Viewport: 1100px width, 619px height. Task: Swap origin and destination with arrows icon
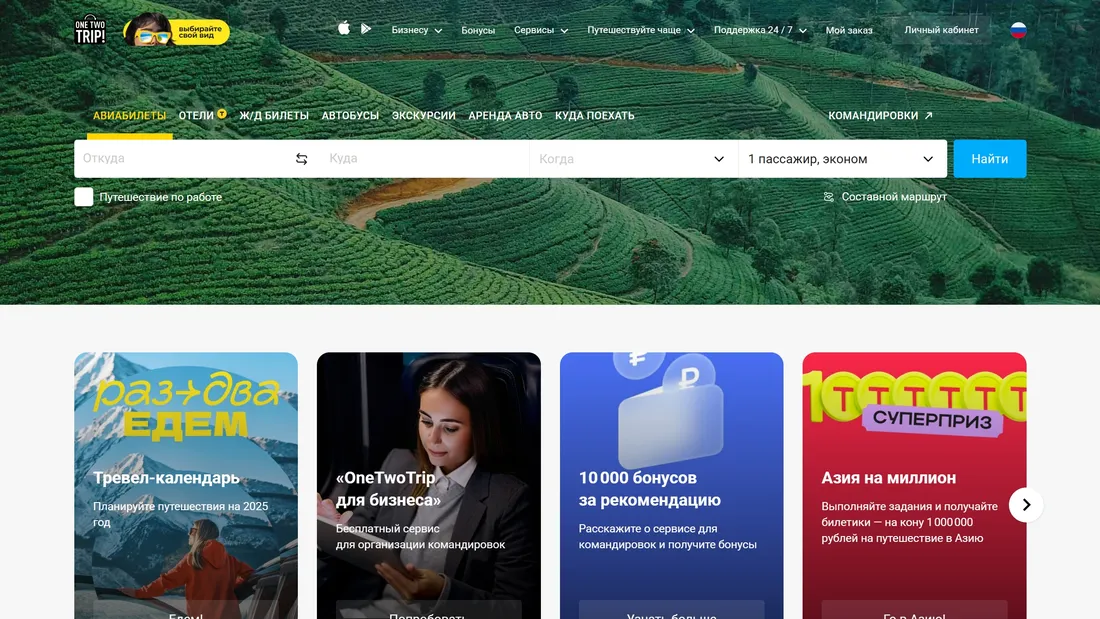point(302,159)
